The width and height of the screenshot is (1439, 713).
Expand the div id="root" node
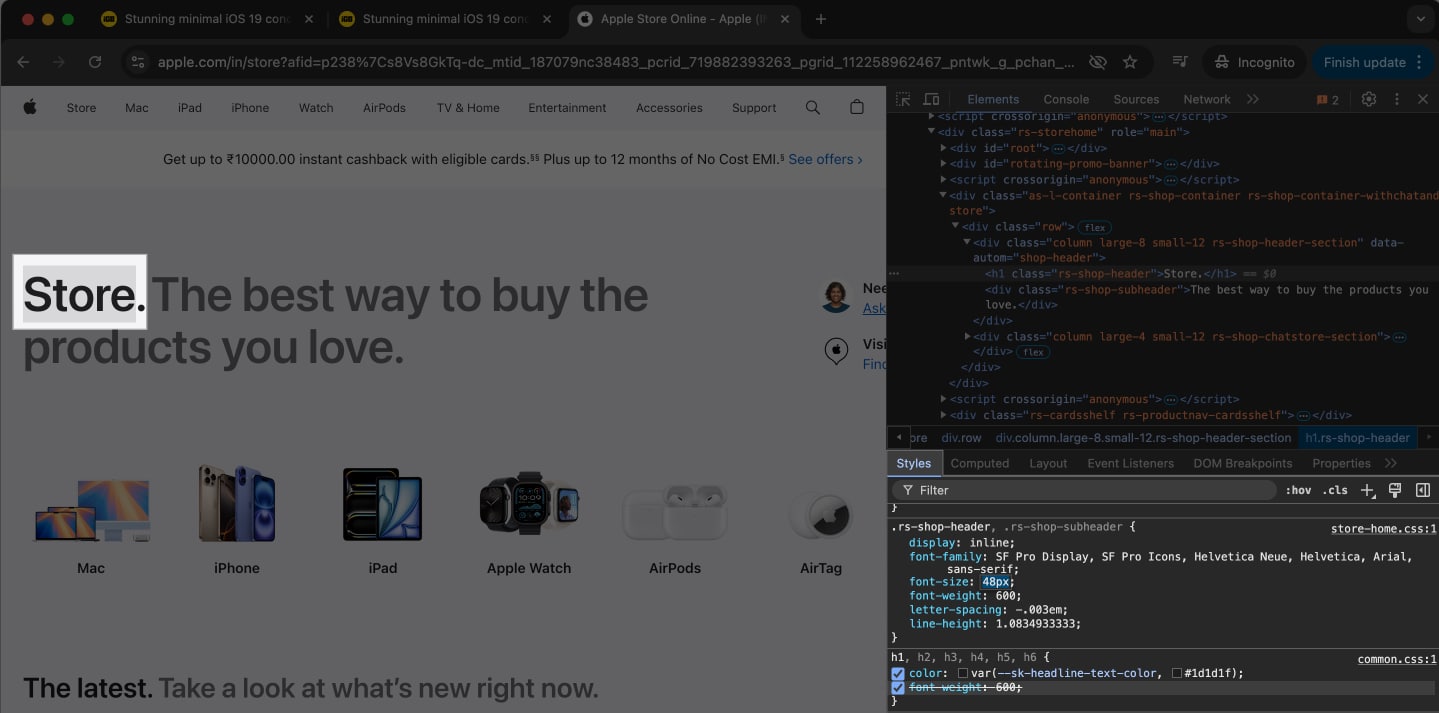click(x=943, y=148)
